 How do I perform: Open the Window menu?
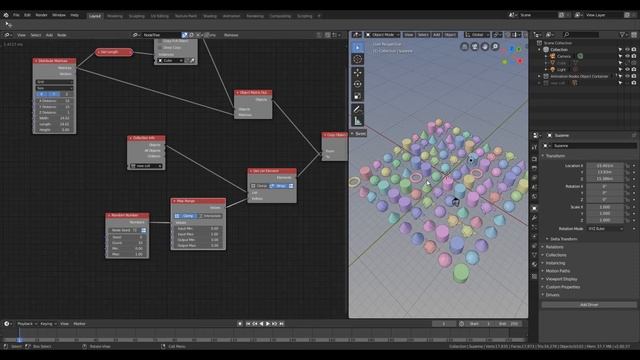point(59,15)
